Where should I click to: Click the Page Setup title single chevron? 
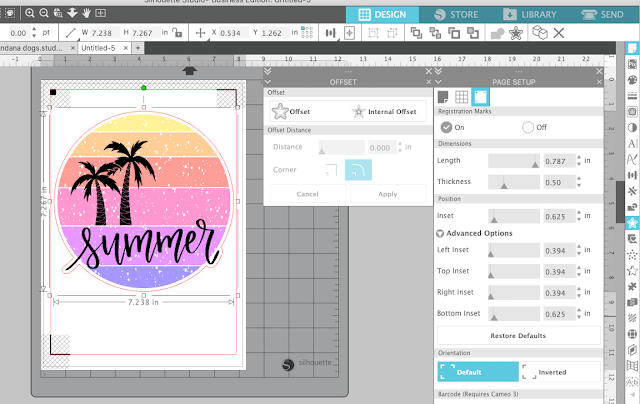(438, 82)
